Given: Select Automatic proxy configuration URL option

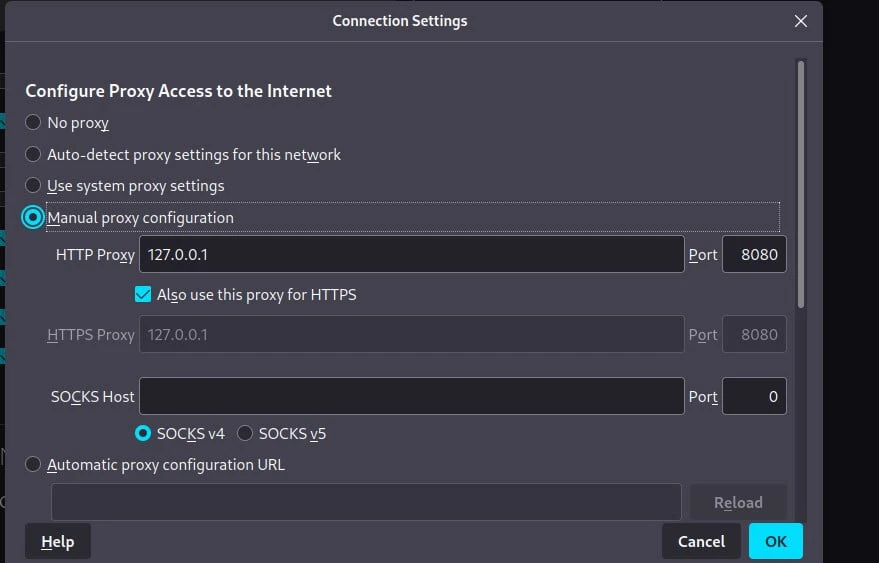Looking at the screenshot, I should coord(33,465).
